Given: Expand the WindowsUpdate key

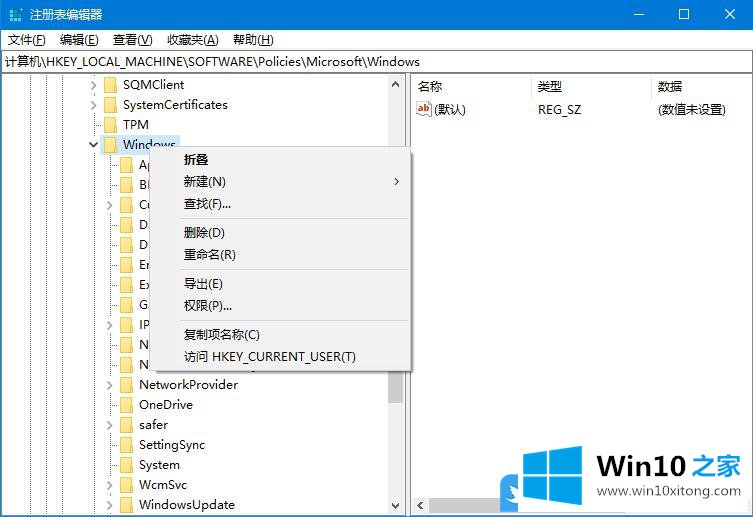Looking at the screenshot, I should click(x=109, y=505).
